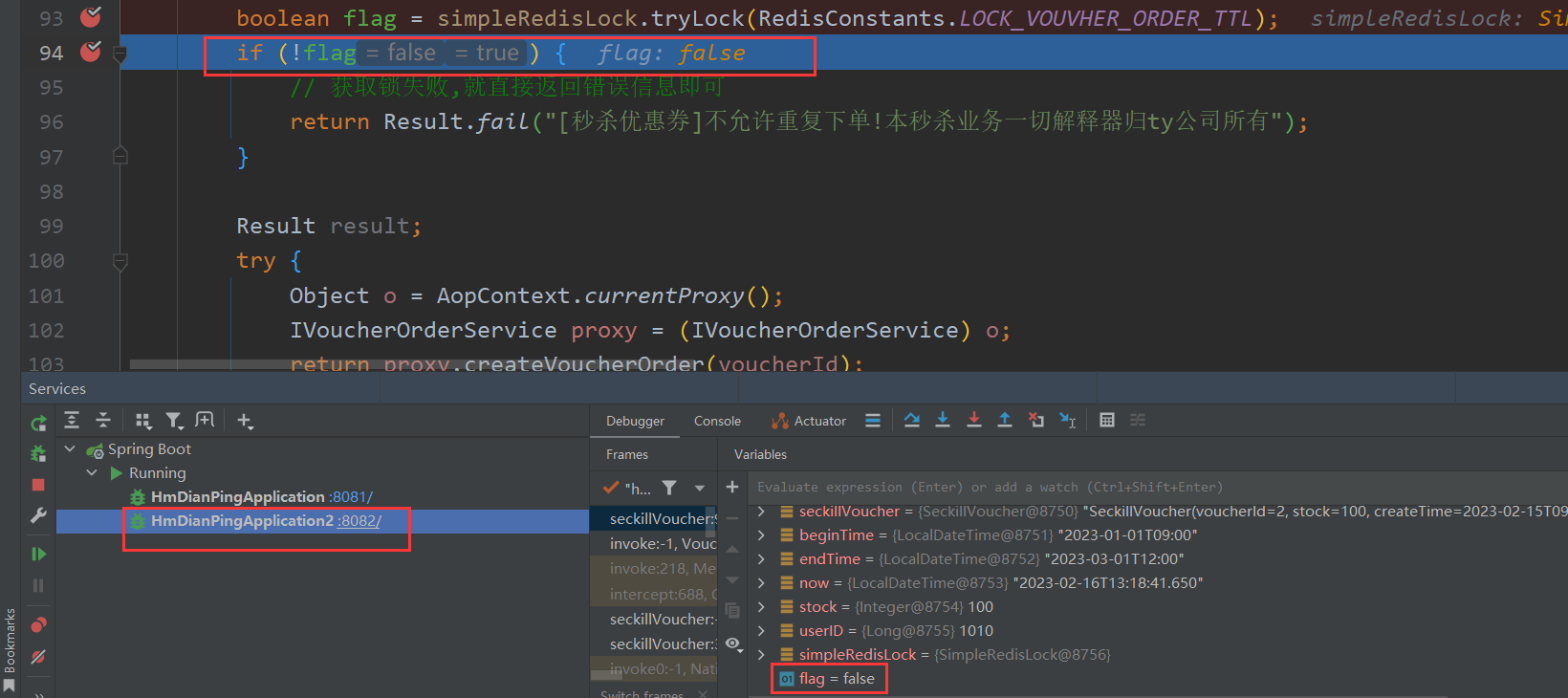This screenshot has width=1568, height=698.
Task: Select HmDianPingApplication in Running list
Action: [237, 496]
